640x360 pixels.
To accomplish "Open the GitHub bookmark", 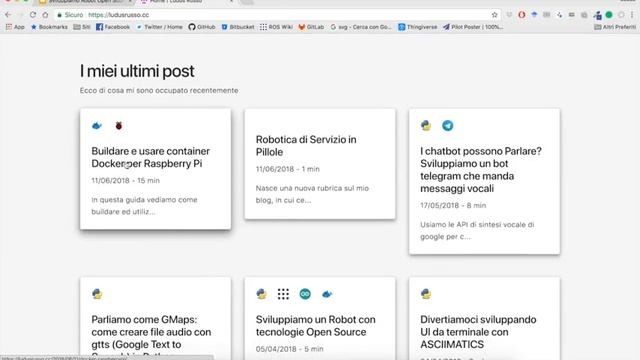I will coord(202,27).
